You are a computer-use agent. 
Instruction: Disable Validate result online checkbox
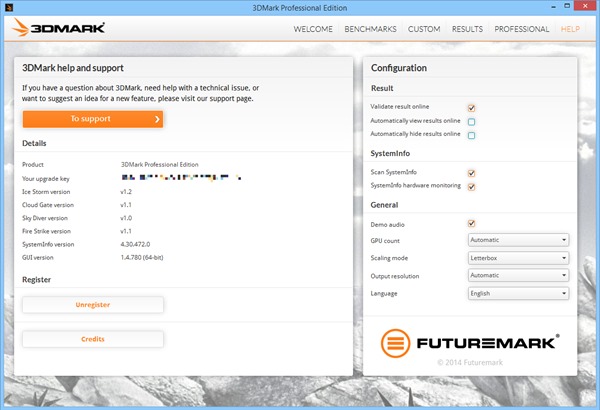(471, 108)
